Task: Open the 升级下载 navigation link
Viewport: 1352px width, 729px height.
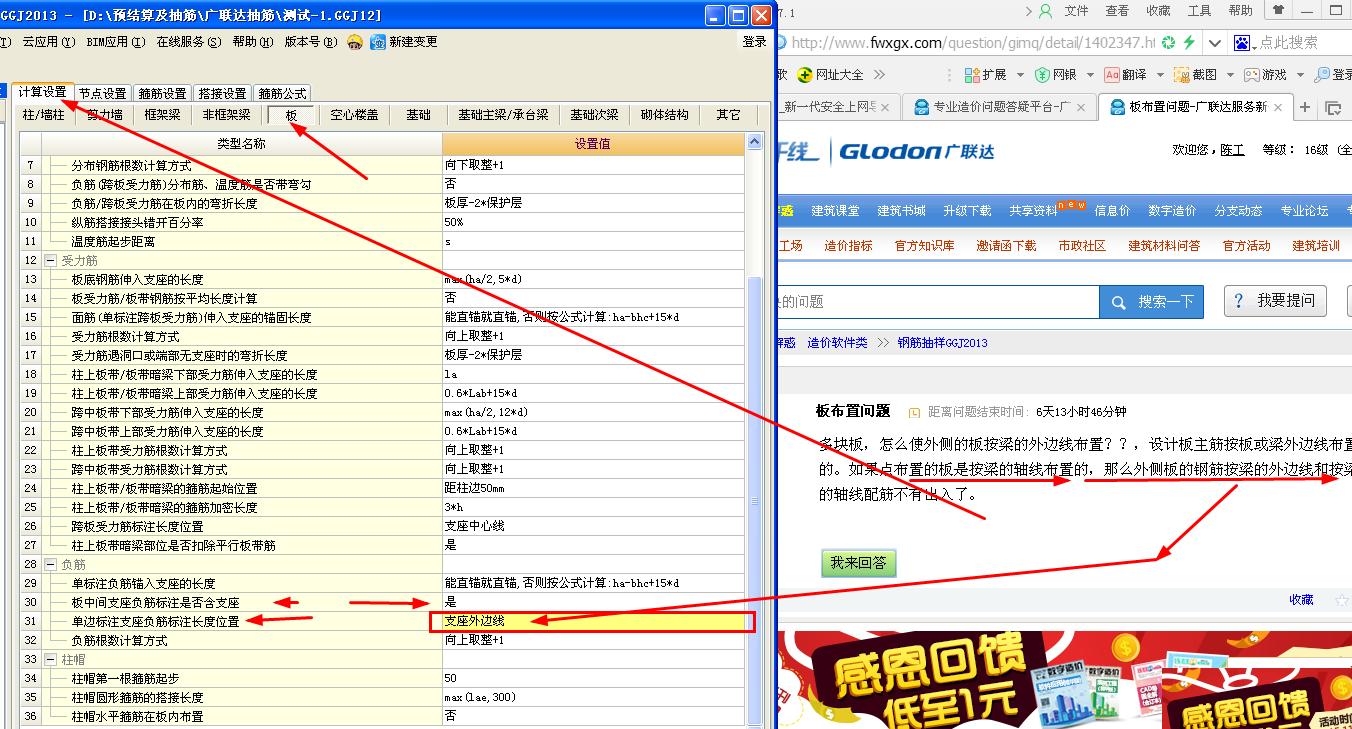Action: 967,211
